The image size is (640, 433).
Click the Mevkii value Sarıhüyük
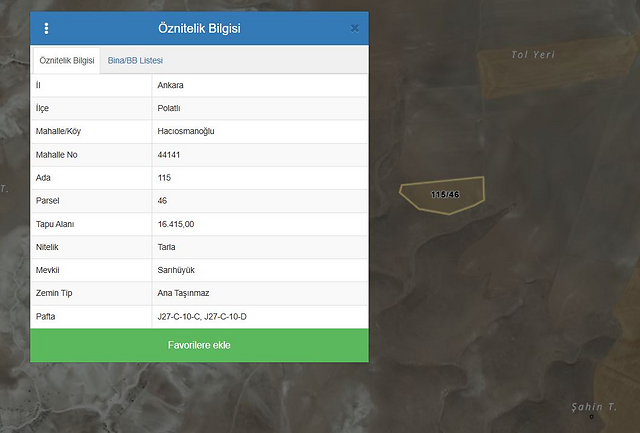[177, 270]
